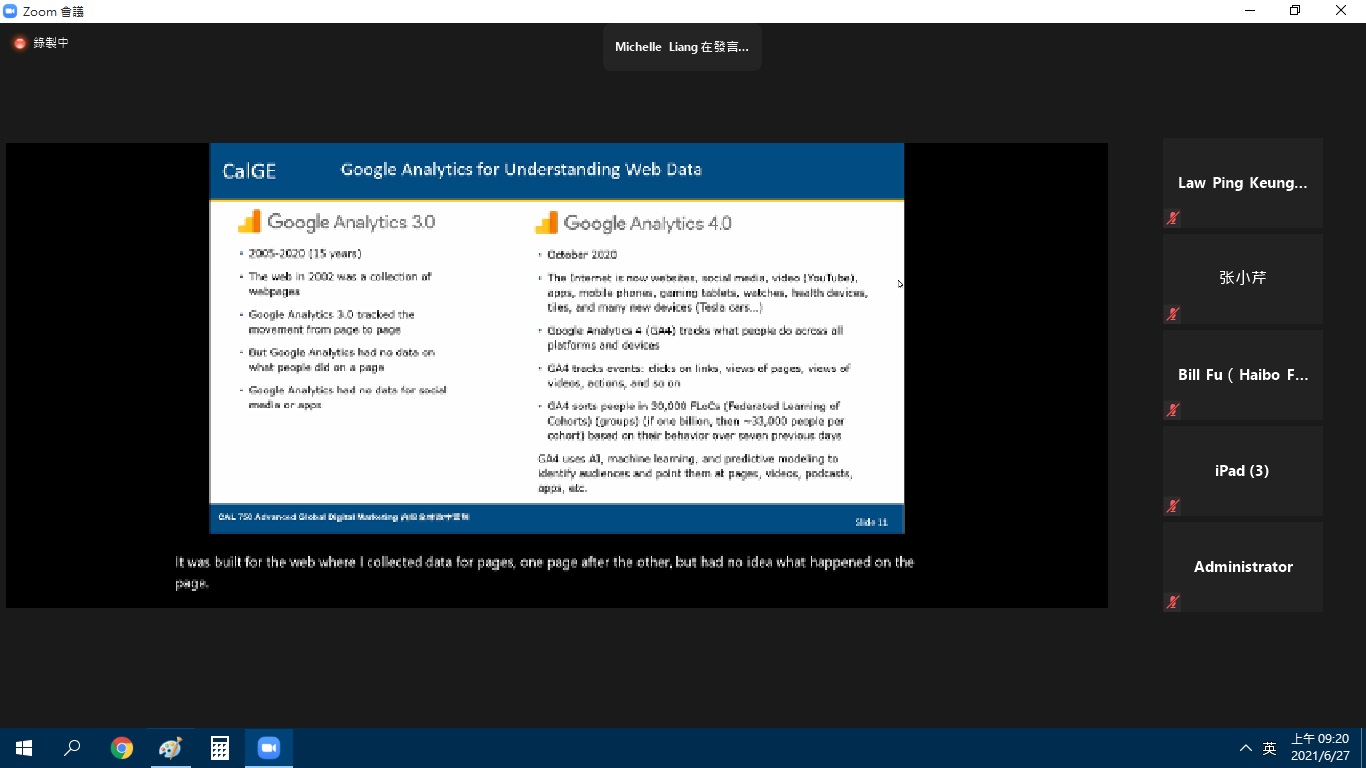Click muted mic icon on 张小芹 tile
The width and height of the screenshot is (1366, 768).
[x=1173, y=314]
